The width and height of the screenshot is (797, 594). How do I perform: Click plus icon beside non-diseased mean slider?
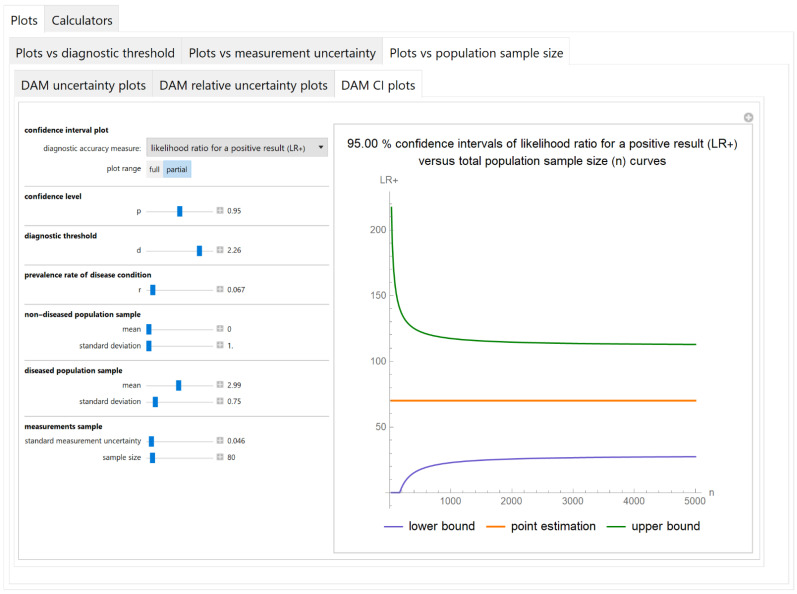220,328
